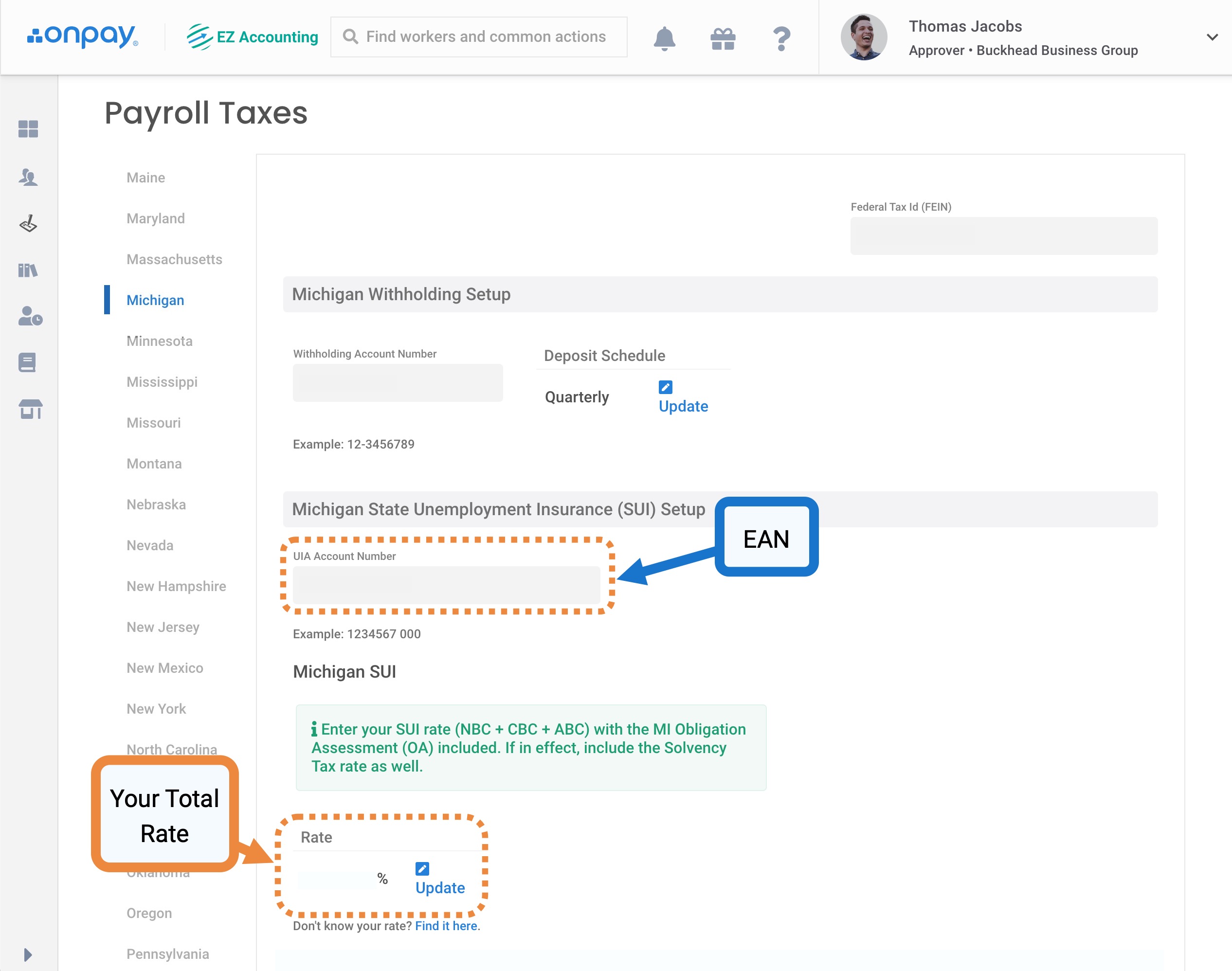Select New York in the state list
Viewport: 1232px width, 971px height.
click(156, 709)
